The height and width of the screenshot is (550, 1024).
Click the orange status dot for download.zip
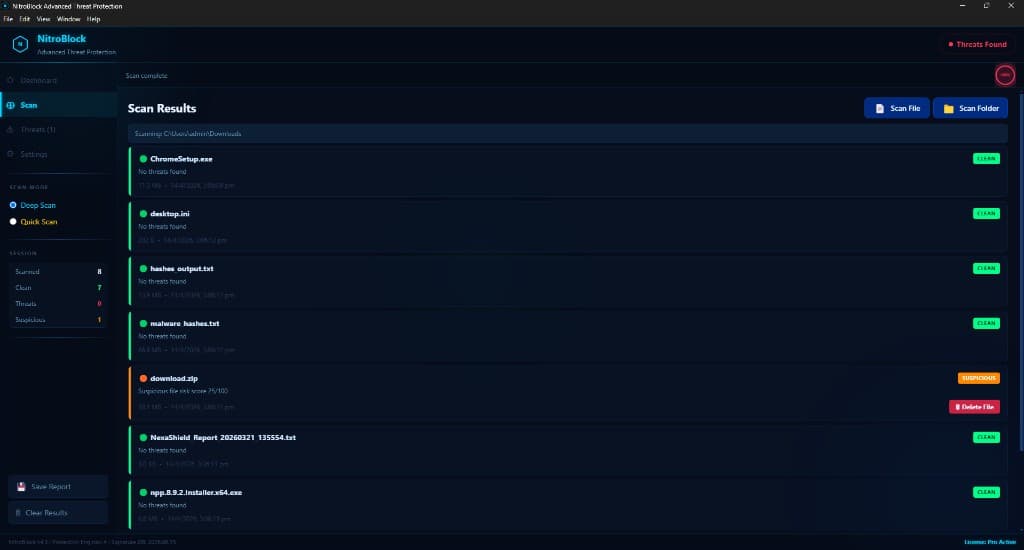pyautogui.click(x=143, y=378)
